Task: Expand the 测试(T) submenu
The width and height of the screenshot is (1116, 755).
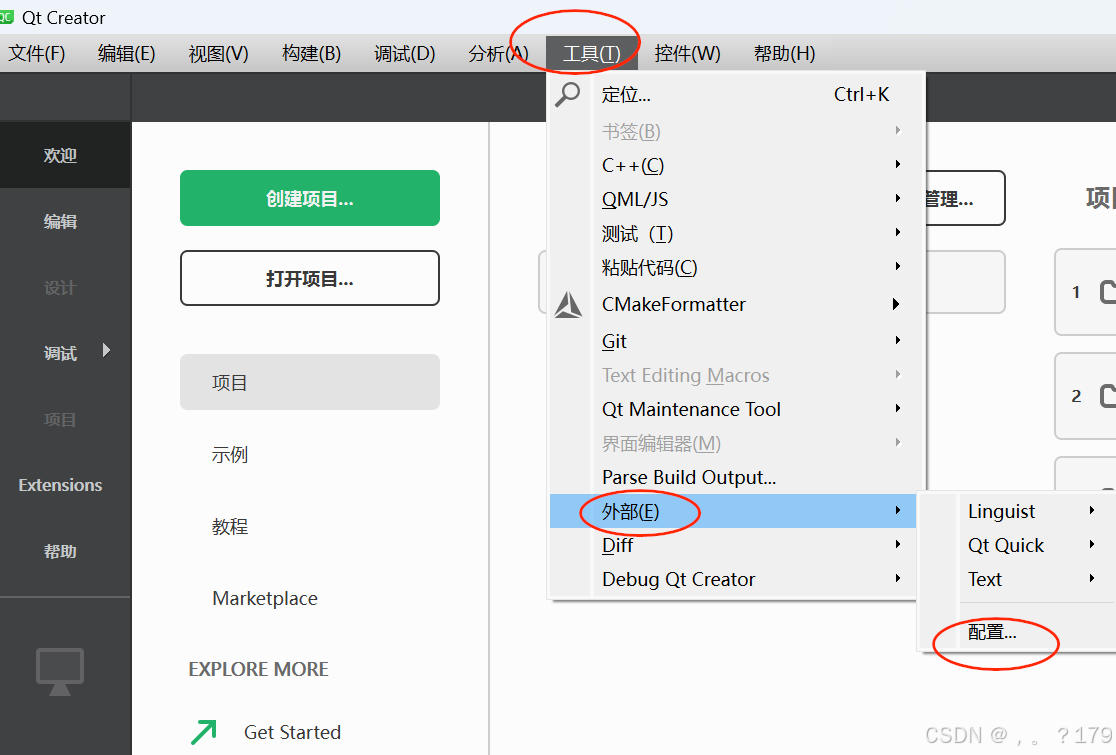Action: [737, 233]
